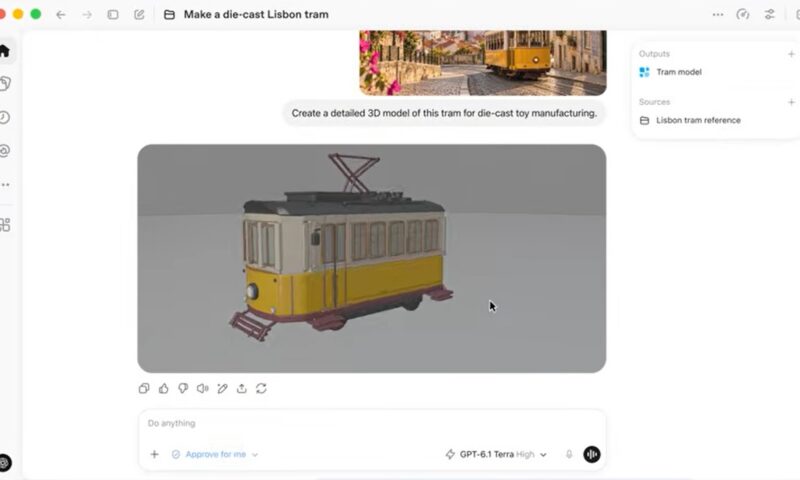Click the green fullscreen window button
800x480 pixels.
[36, 14]
